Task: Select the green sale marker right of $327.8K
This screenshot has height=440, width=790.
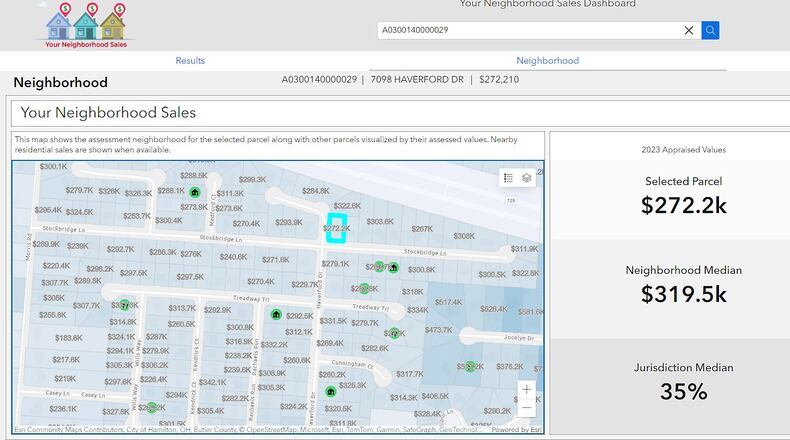Action: (x=151, y=408)
